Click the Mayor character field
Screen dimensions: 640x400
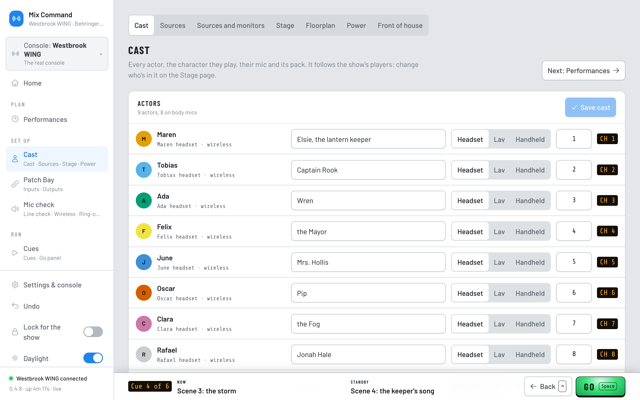point(368,231)
